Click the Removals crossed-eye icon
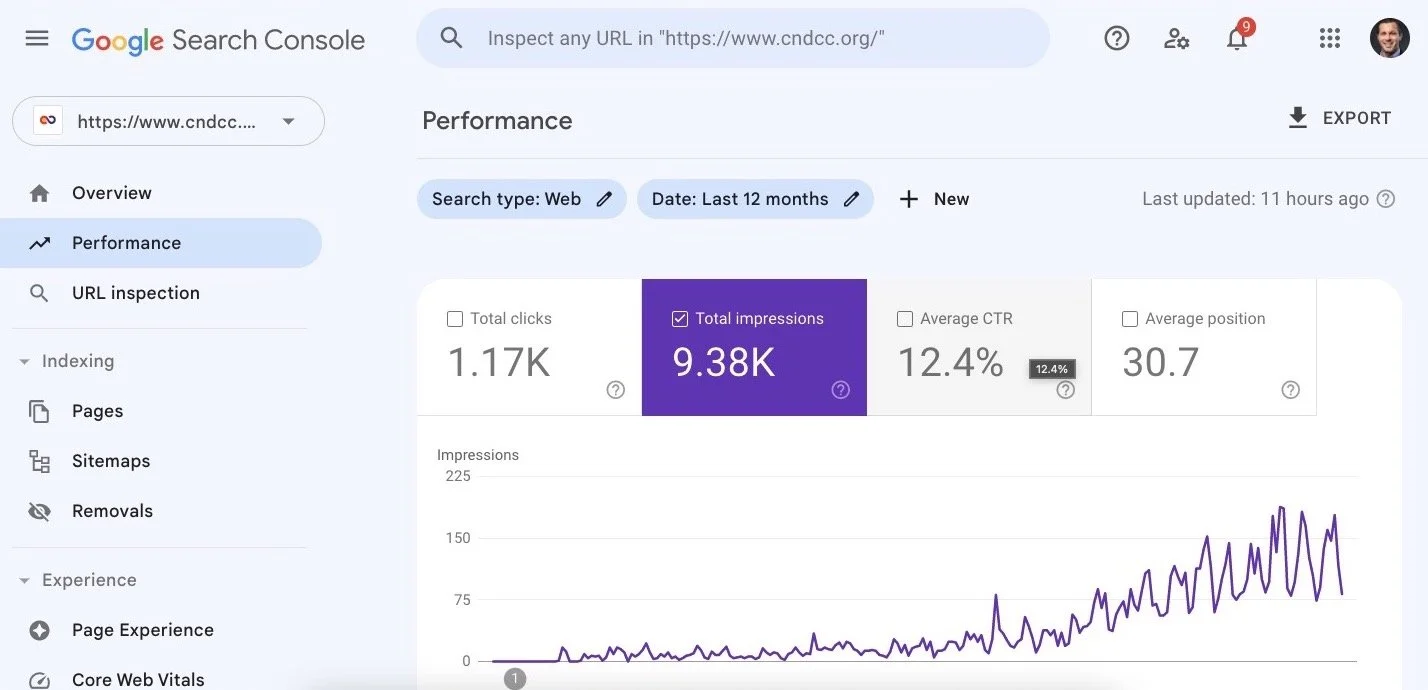Image resolution: width=1428 pixels, height=690 pixels. point(39,511)
